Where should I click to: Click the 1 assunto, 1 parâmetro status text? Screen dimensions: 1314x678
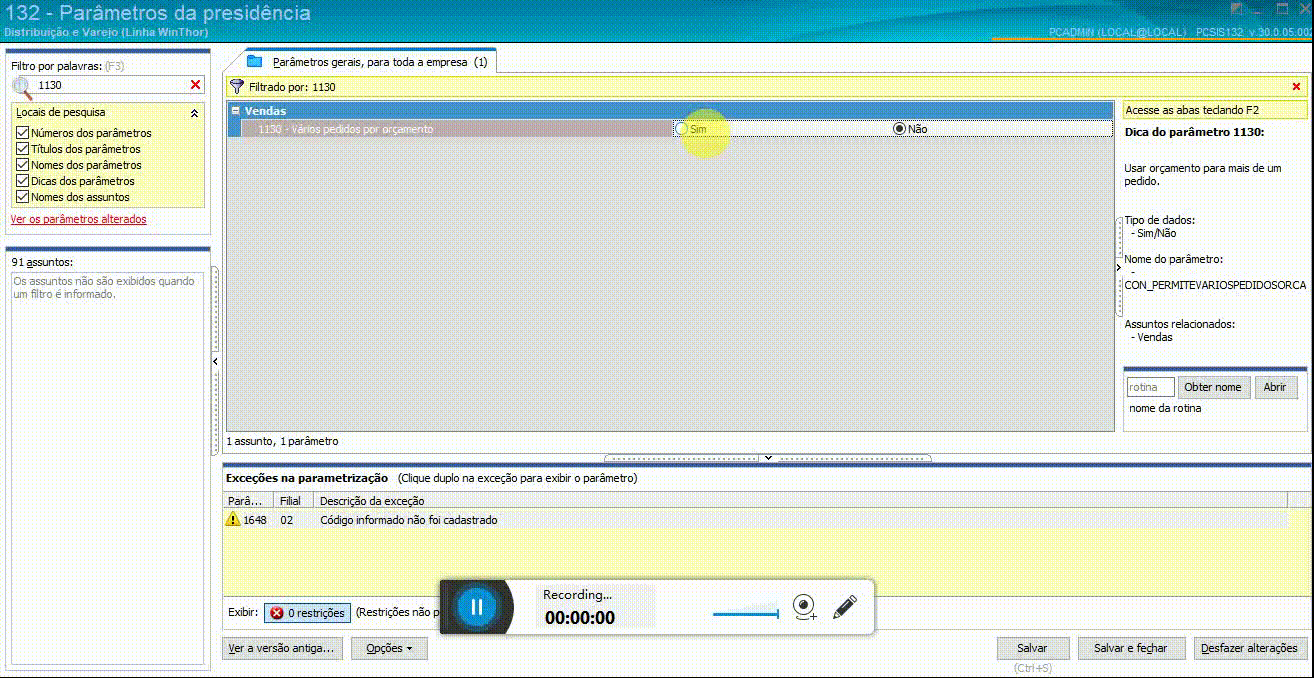pyautogui.click(x=282, y=441)
